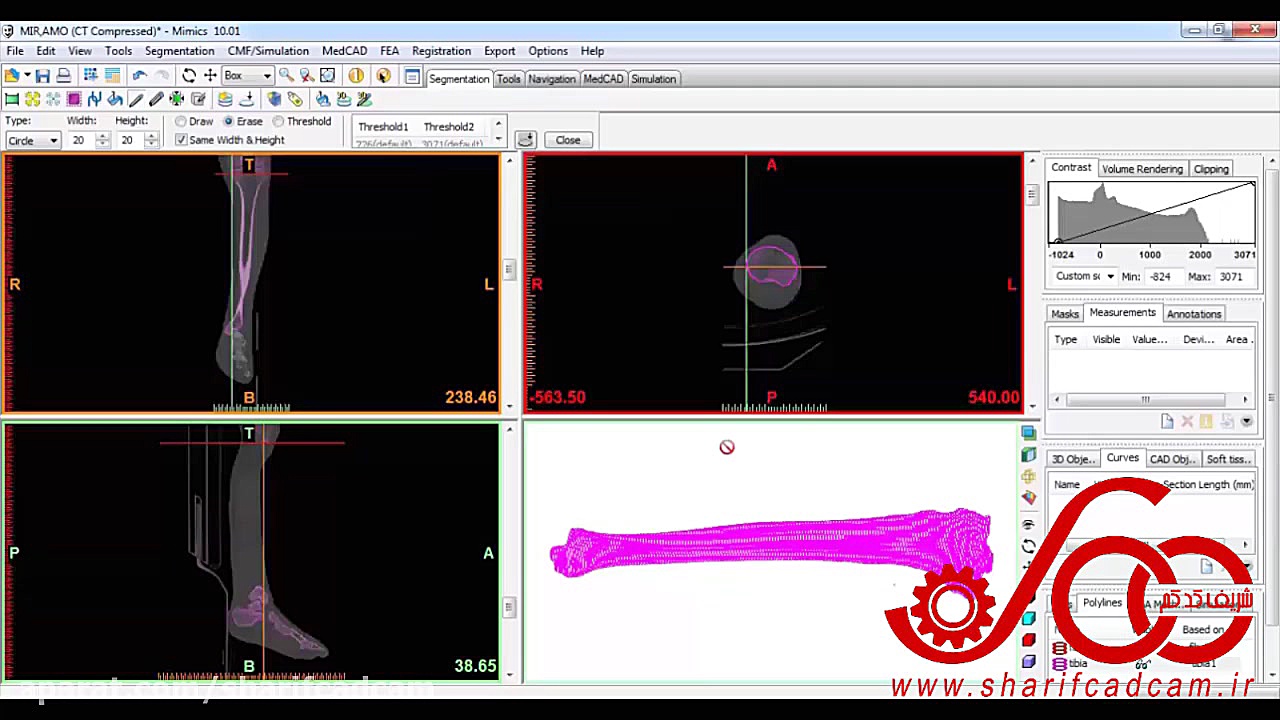Click the Print icon in the main toolbar
Image resolution: width=1280 pixels, height=720 pixels.
click(63, 75)
